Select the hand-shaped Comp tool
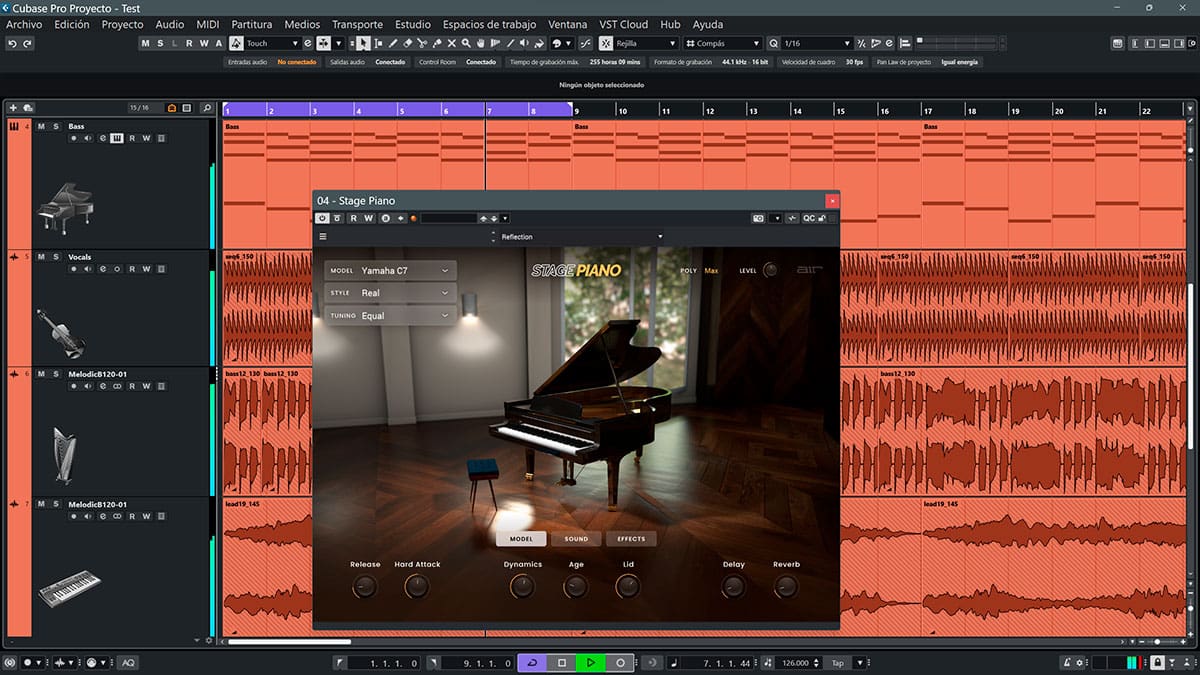The image size is (1200, 675). pyautogui.click(x=481, y=43)
